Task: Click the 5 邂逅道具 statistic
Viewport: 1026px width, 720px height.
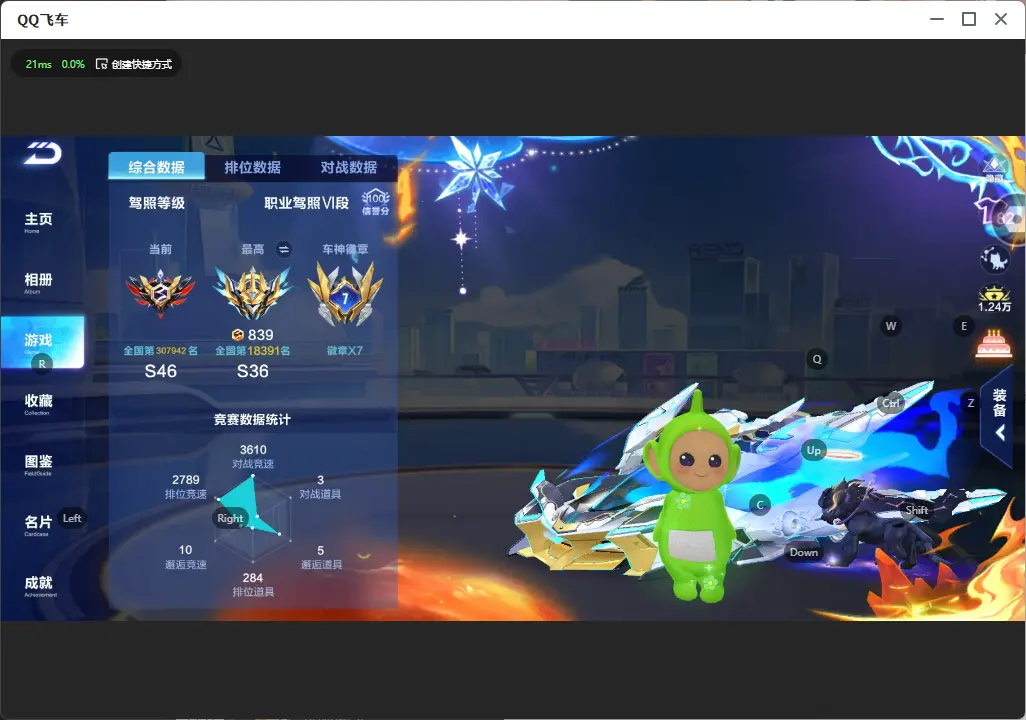Action: click(321, 557)
